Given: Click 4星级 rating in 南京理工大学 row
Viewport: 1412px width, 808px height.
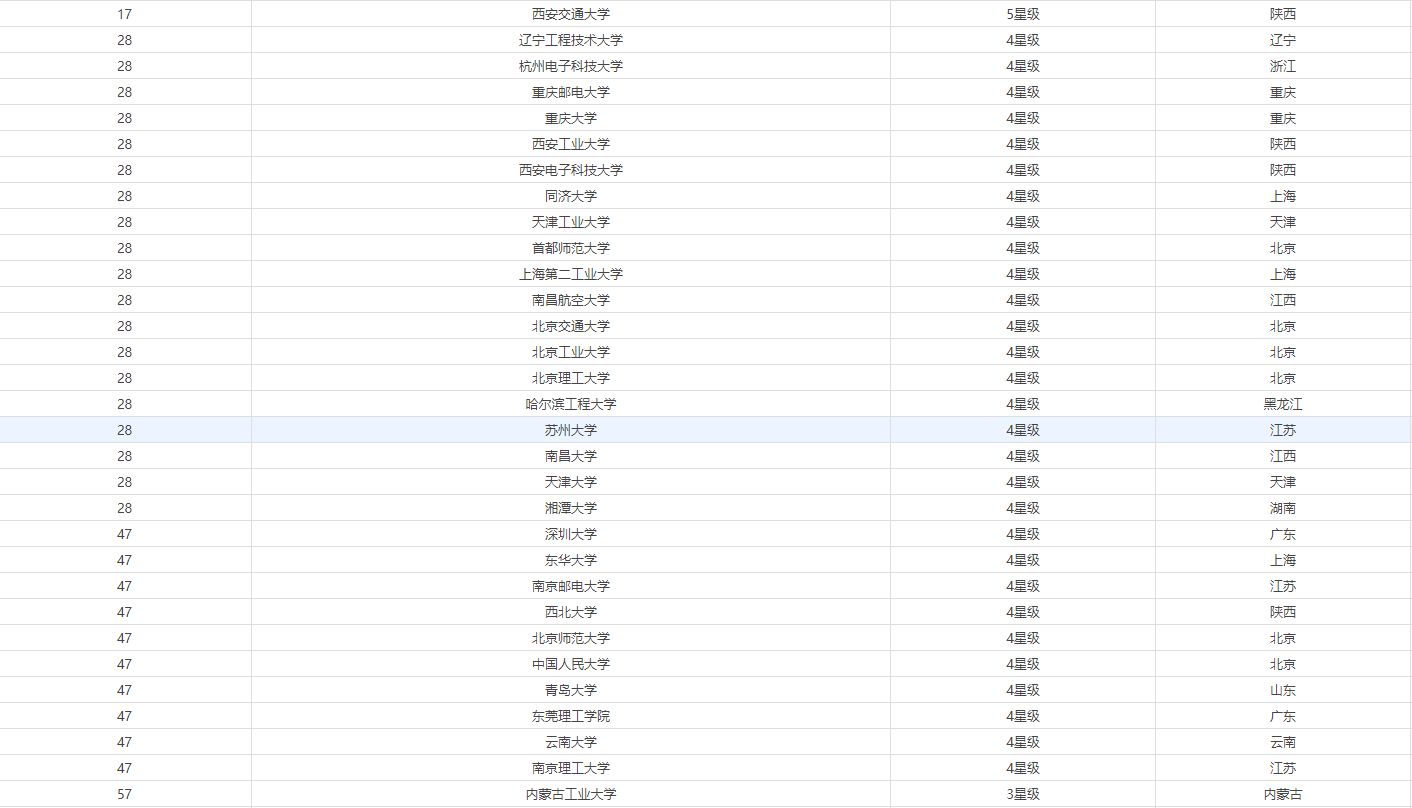Looking at the screenshot, I should click(x=1023, y=768).
